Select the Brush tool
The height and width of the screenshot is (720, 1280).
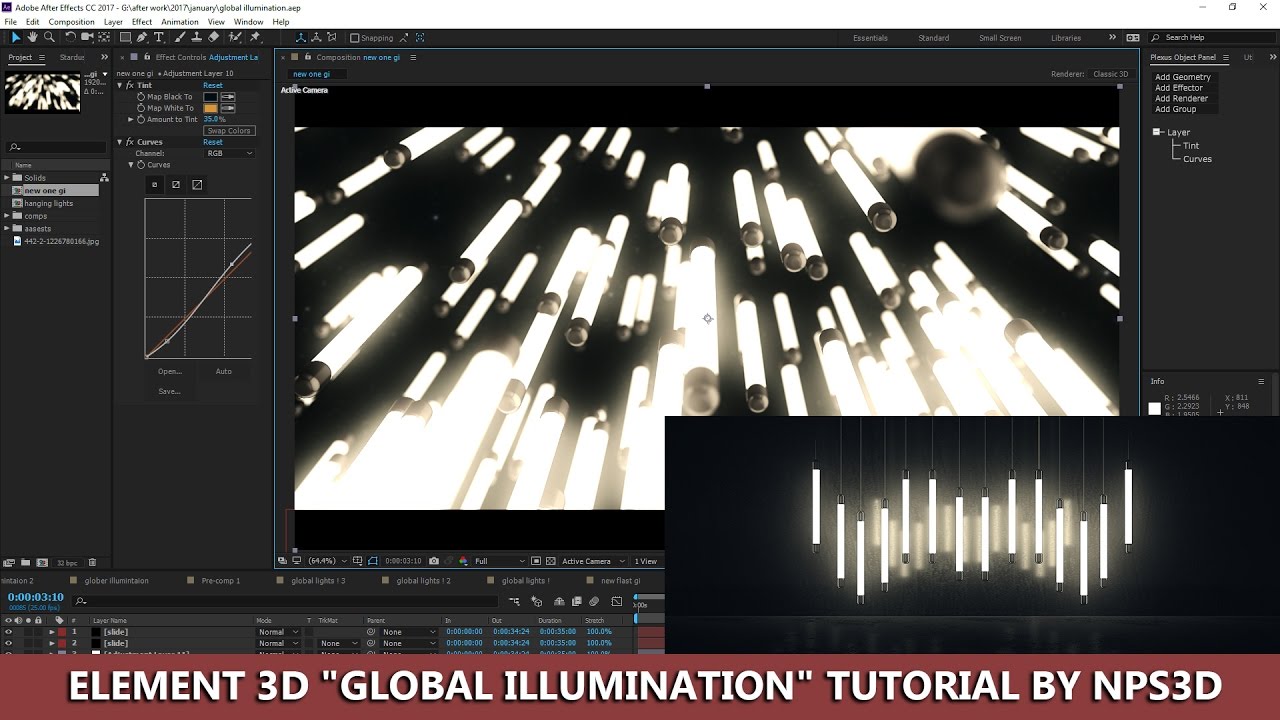point(180,37)
